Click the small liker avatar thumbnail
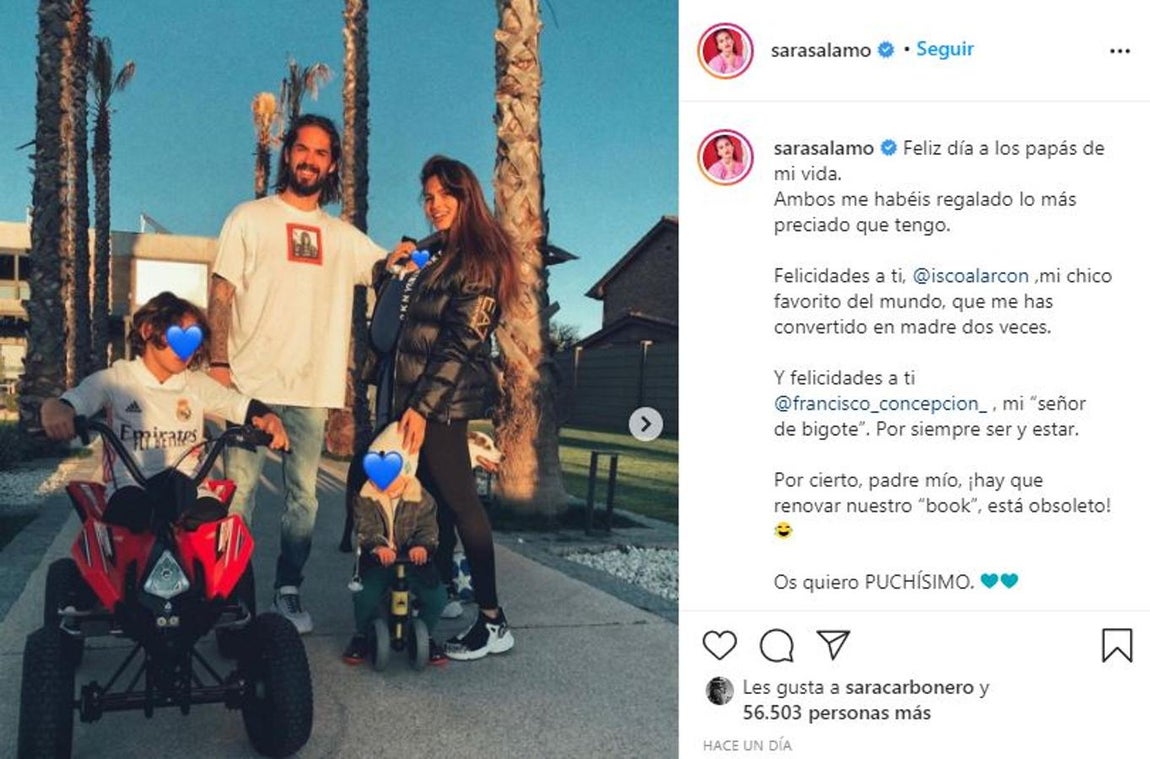Screen dimensions: 1150x759 (719, 691)
